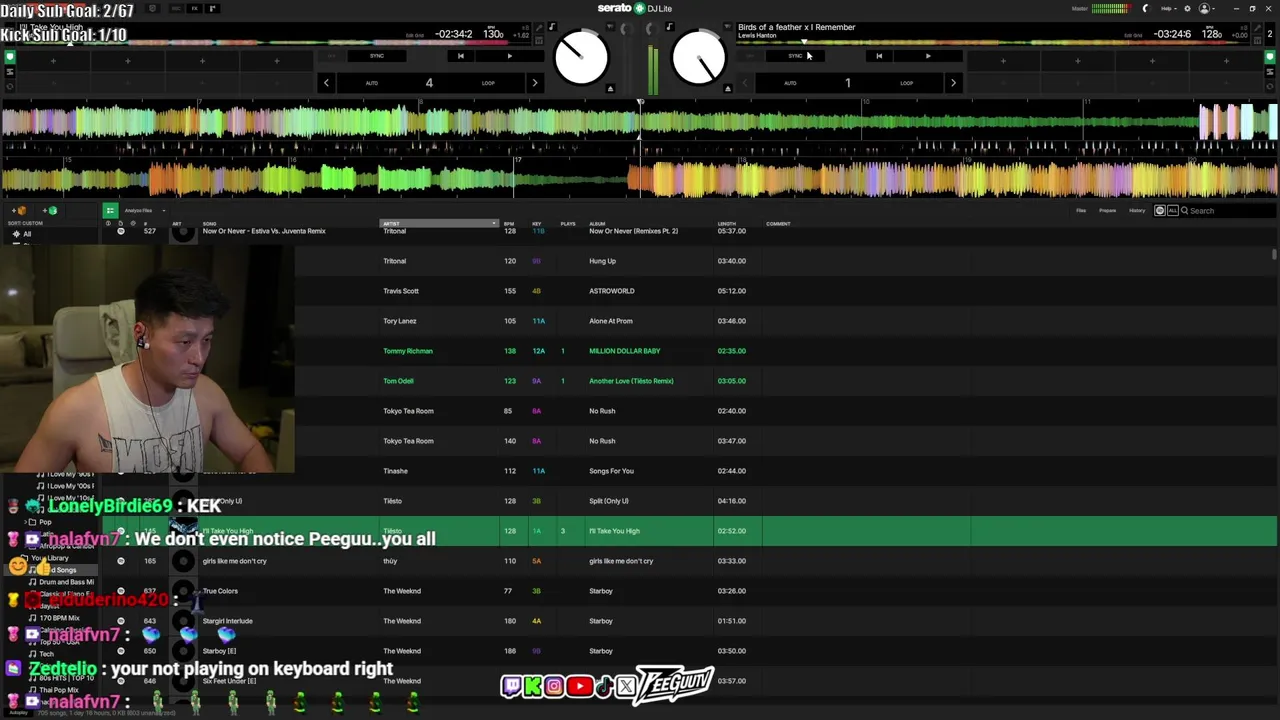Click the pencil edit icon on left deck

pyautogui.click(x=539, y=27)
